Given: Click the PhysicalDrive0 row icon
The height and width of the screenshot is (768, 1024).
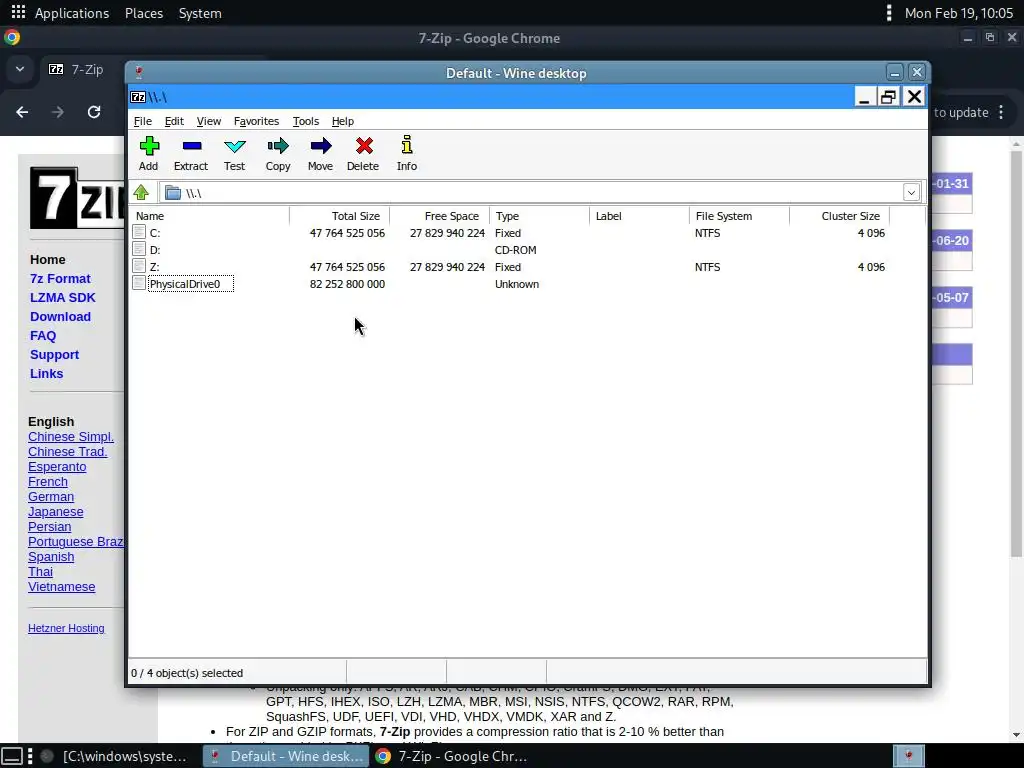Looking at the screenshot, I should [139, 283].
